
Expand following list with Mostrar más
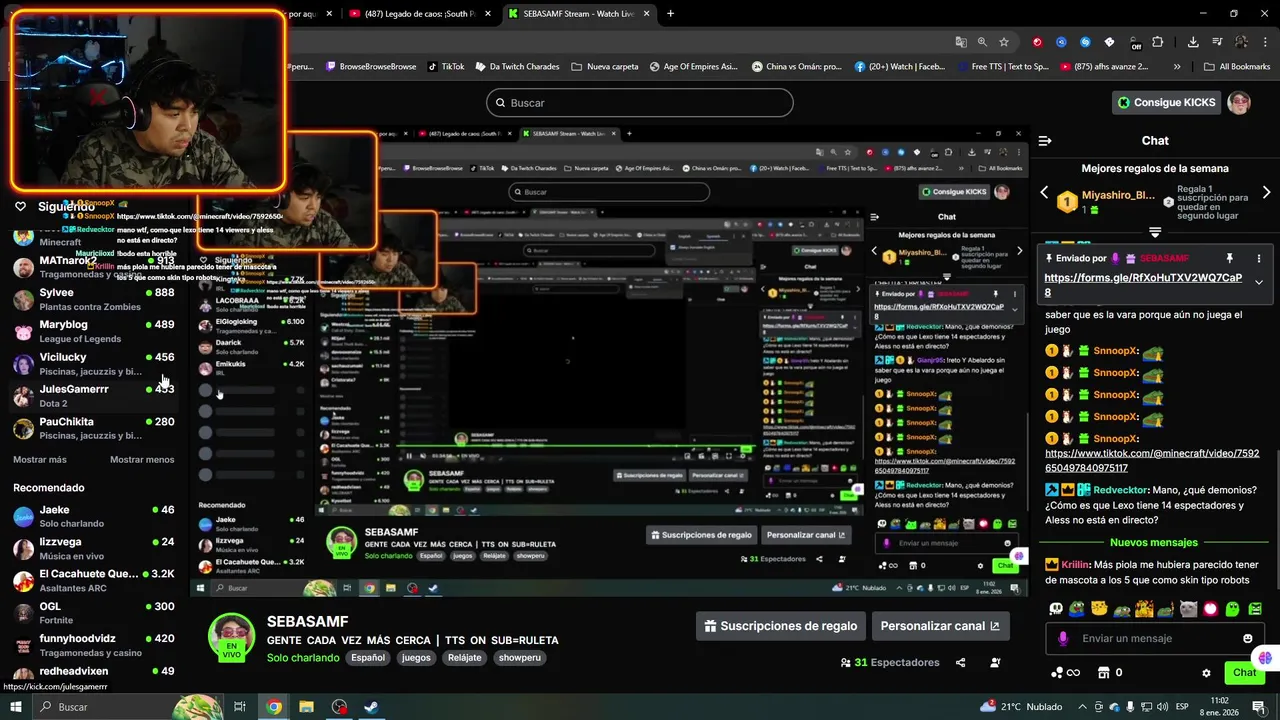40,460
